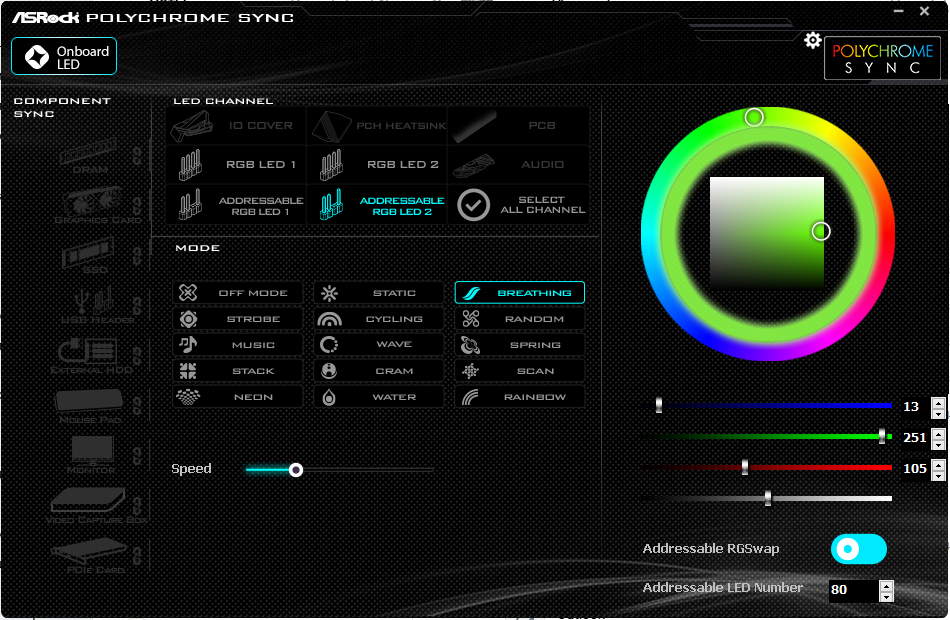Click the Polychrome Sync logo

pos(882,58)
